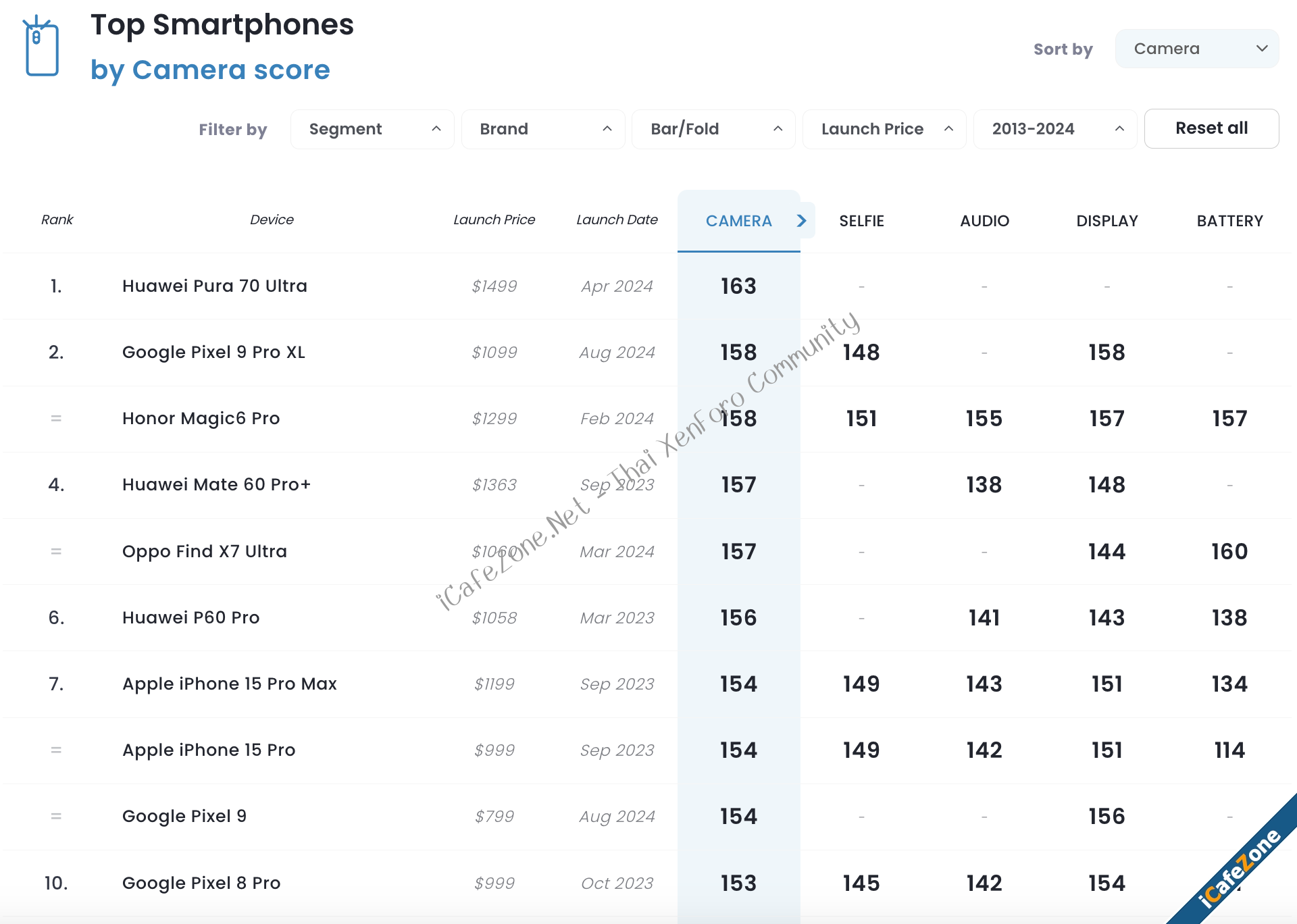Select the AUDIO column tab
1297x924 pixels.
click(x=984, y=221)
